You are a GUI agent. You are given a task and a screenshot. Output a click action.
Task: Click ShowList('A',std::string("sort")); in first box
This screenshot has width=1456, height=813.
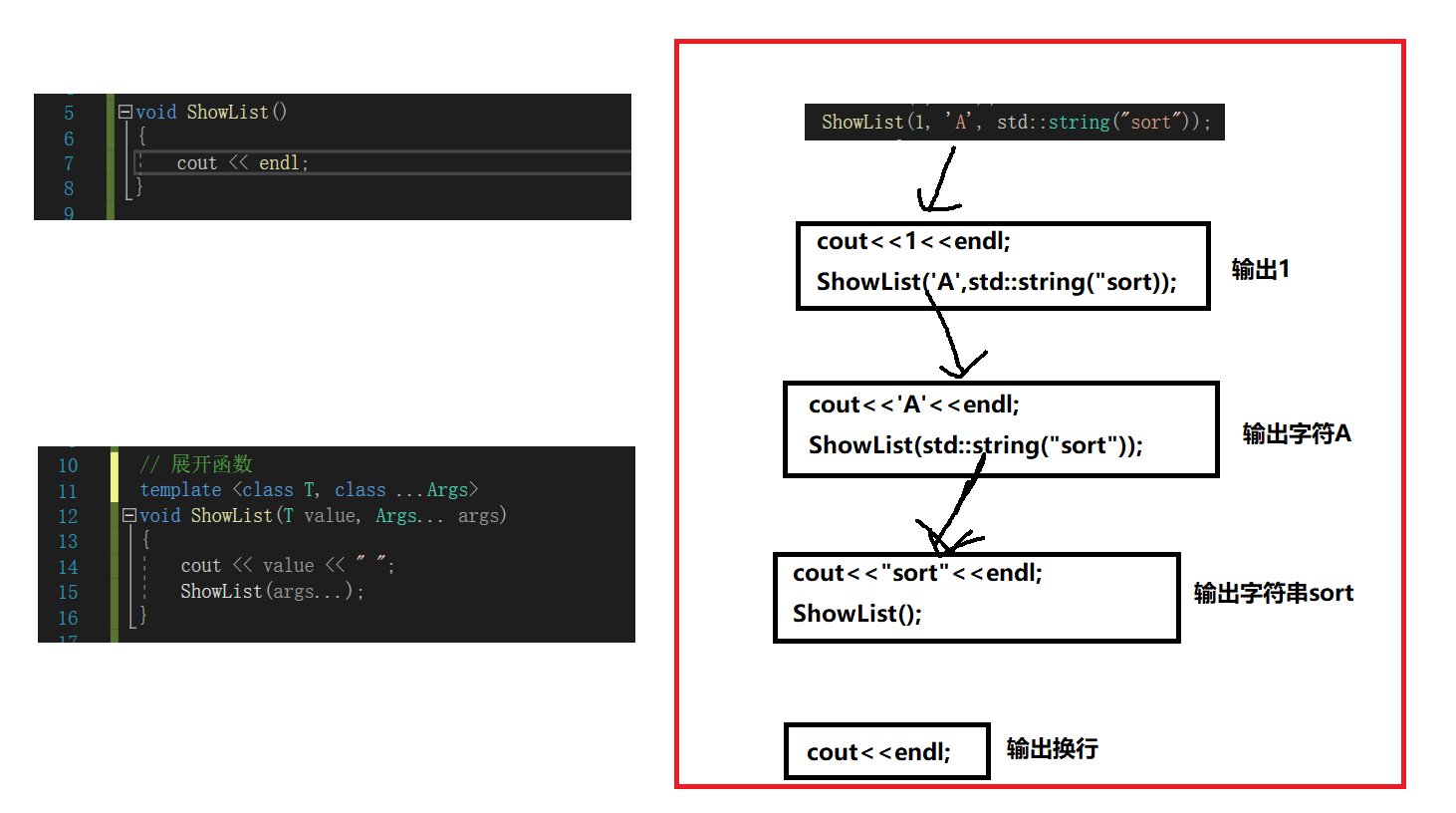pos(996,282)
